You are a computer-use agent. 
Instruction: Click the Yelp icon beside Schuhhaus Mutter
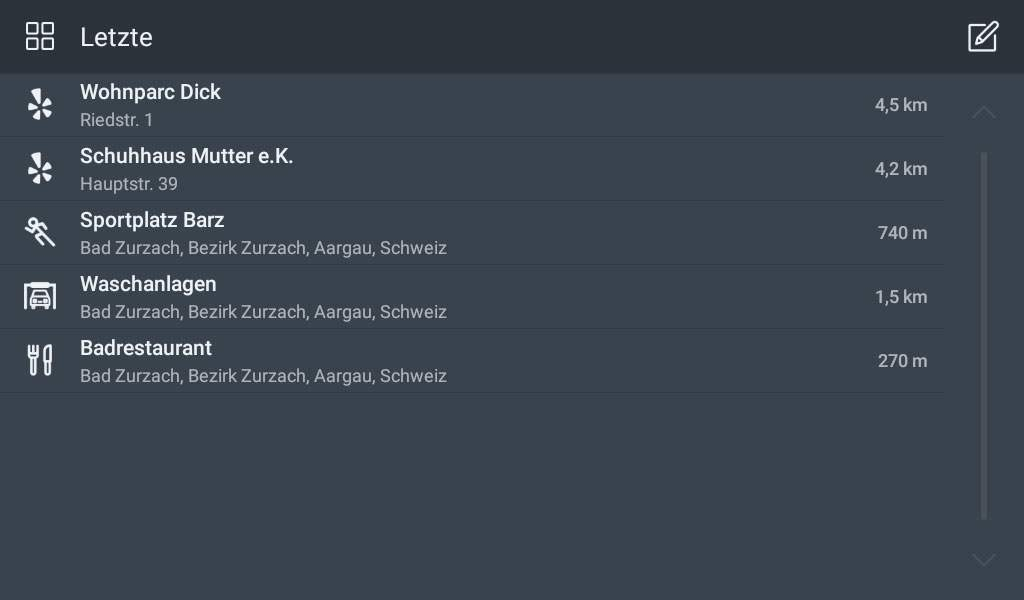(40, 169)
